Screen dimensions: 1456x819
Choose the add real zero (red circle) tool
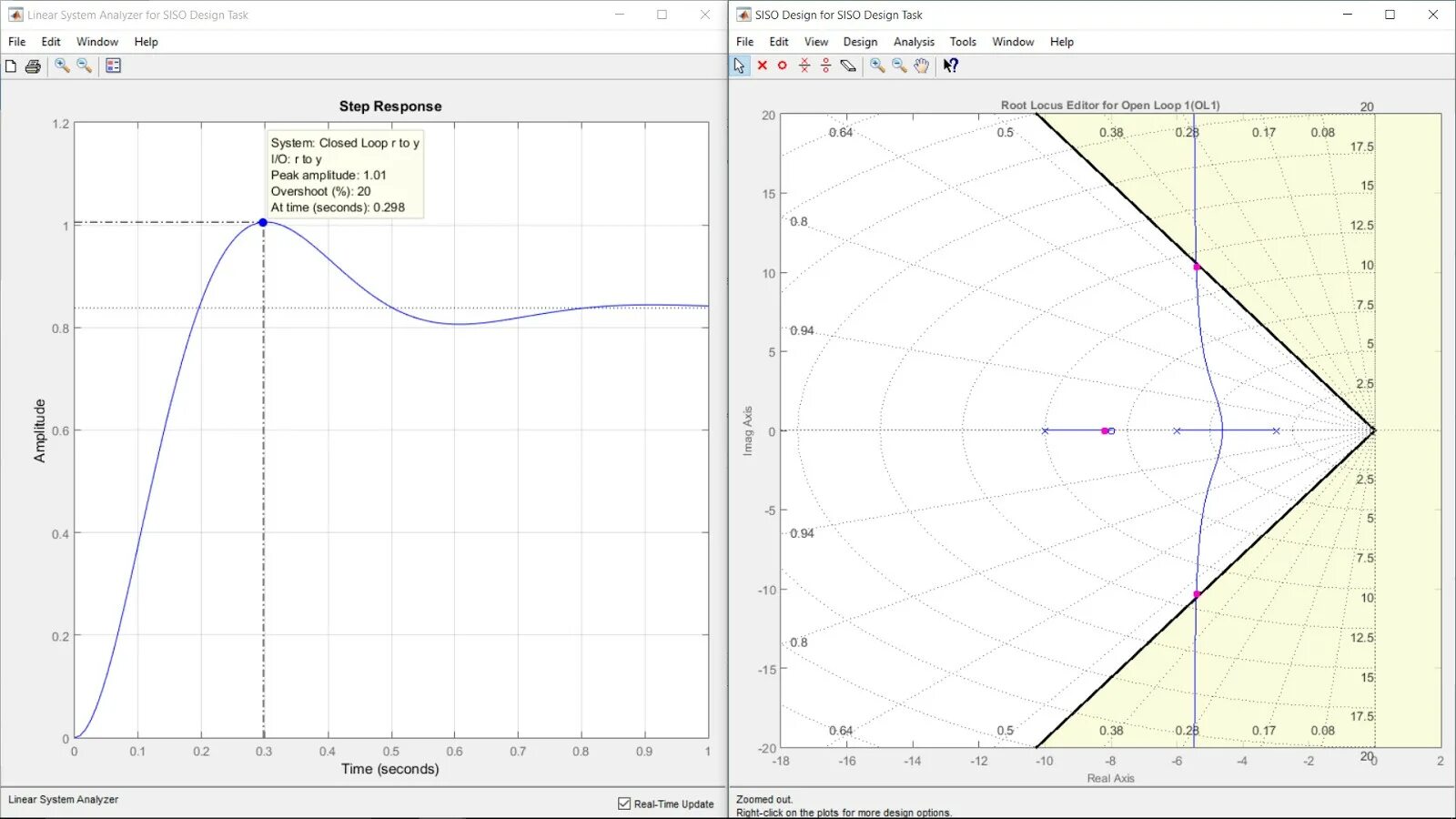point(782,66)
